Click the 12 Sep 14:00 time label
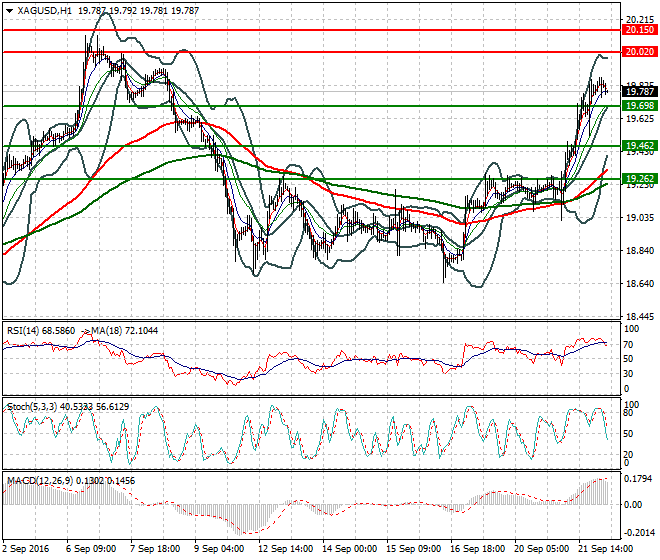 point(285,549)
